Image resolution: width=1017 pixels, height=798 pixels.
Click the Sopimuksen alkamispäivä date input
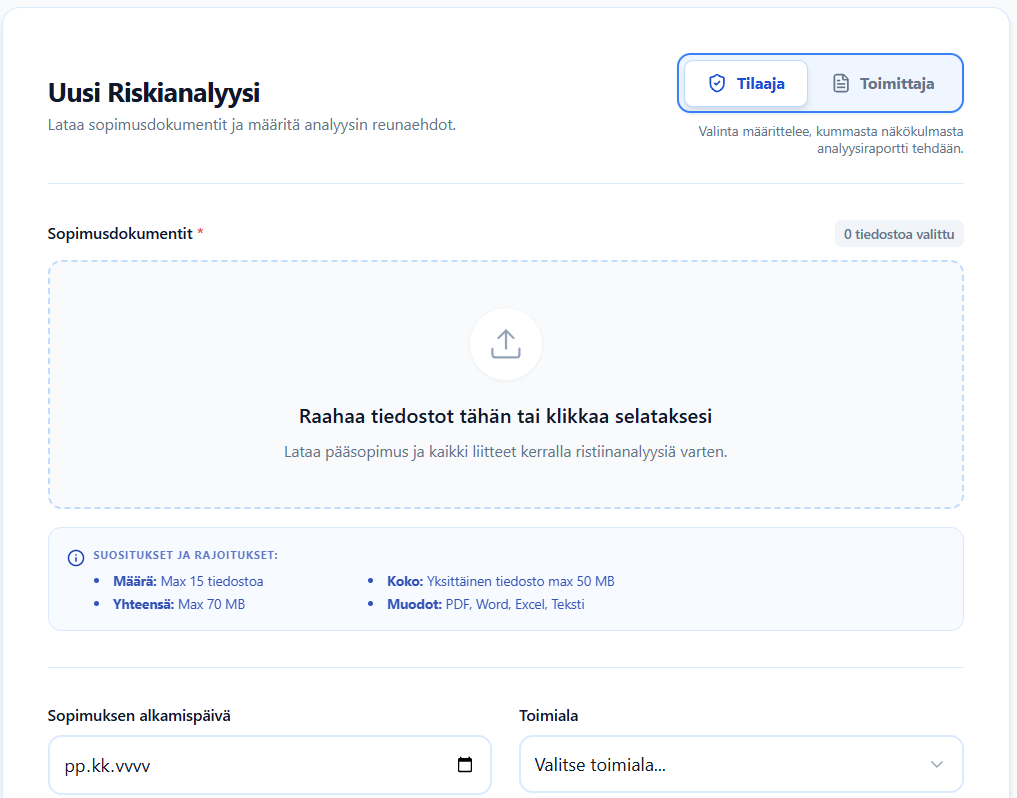[x=270, y=764]
